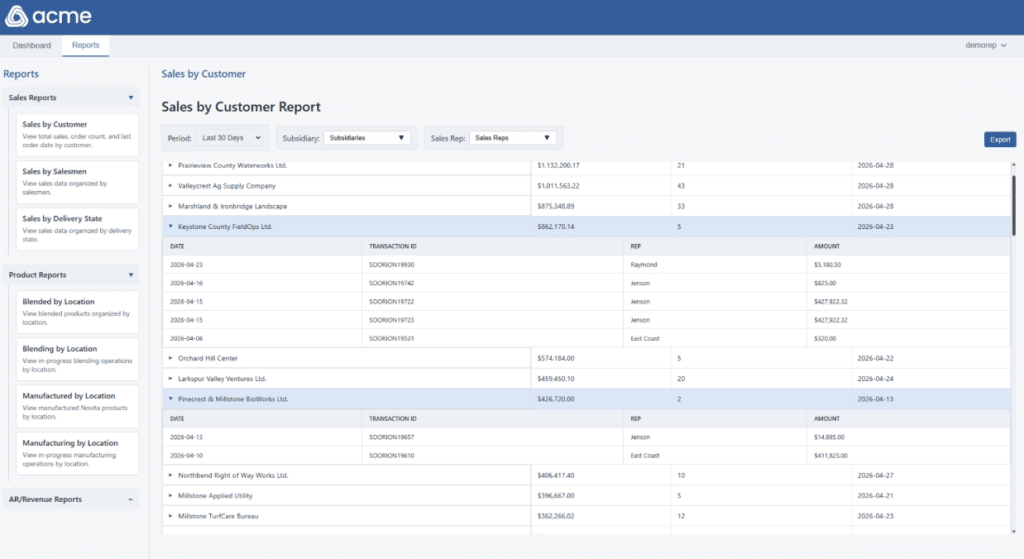The image size is (1024, 559).
Task: Expand the Northbend Right of Way Works row
Action: coord(170,475)
